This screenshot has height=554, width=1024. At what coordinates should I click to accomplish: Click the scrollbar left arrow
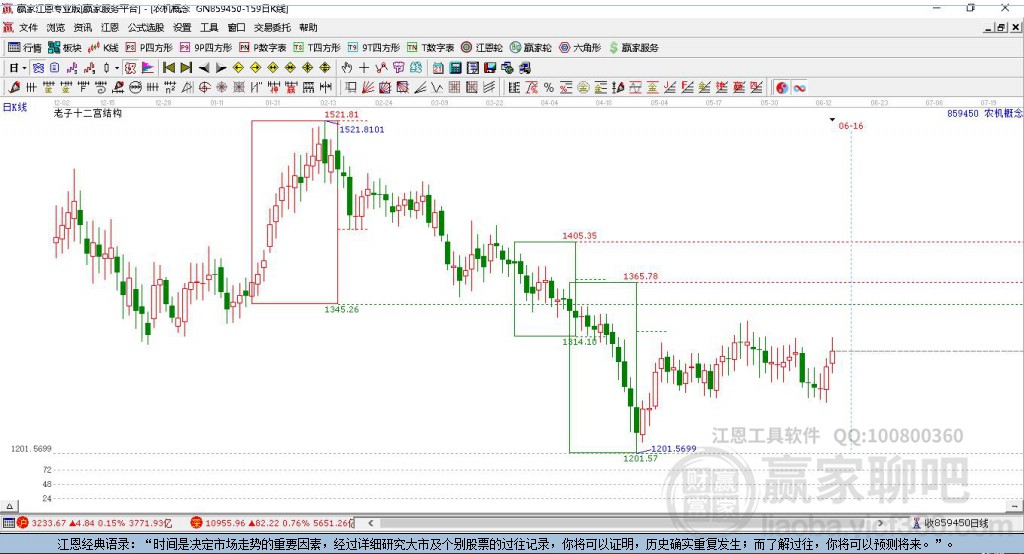[x=371, y=523]
